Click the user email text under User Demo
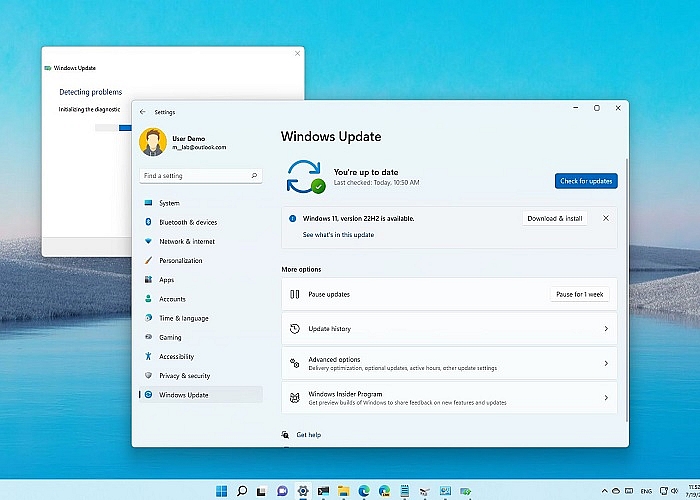 pyautogui.click(x=199, y=147)
